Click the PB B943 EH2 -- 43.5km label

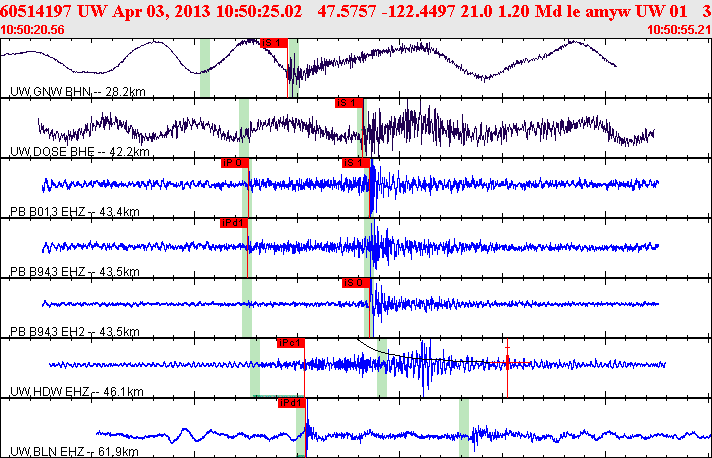click(74, 331)
